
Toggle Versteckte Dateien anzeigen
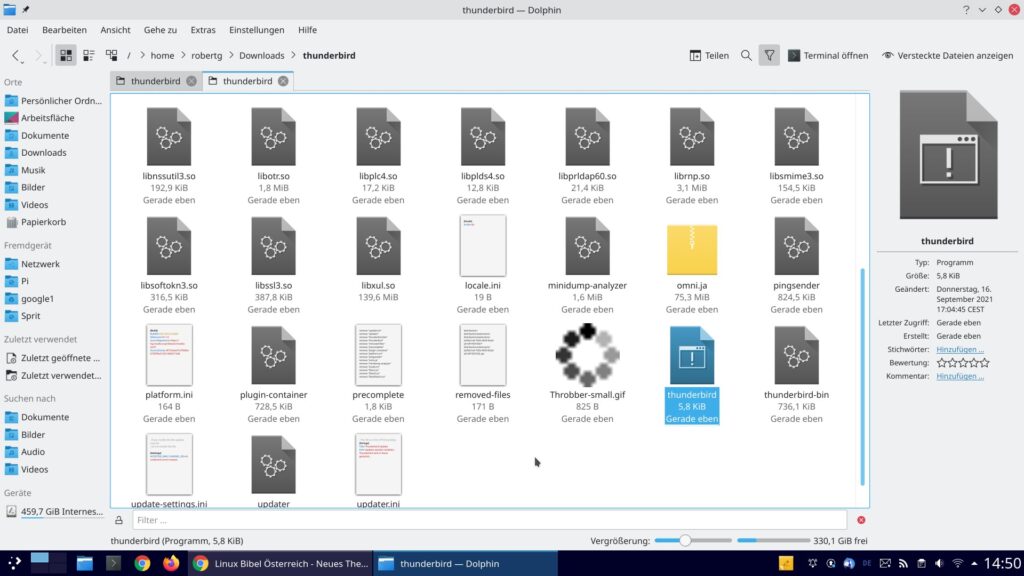pos(948,56)
